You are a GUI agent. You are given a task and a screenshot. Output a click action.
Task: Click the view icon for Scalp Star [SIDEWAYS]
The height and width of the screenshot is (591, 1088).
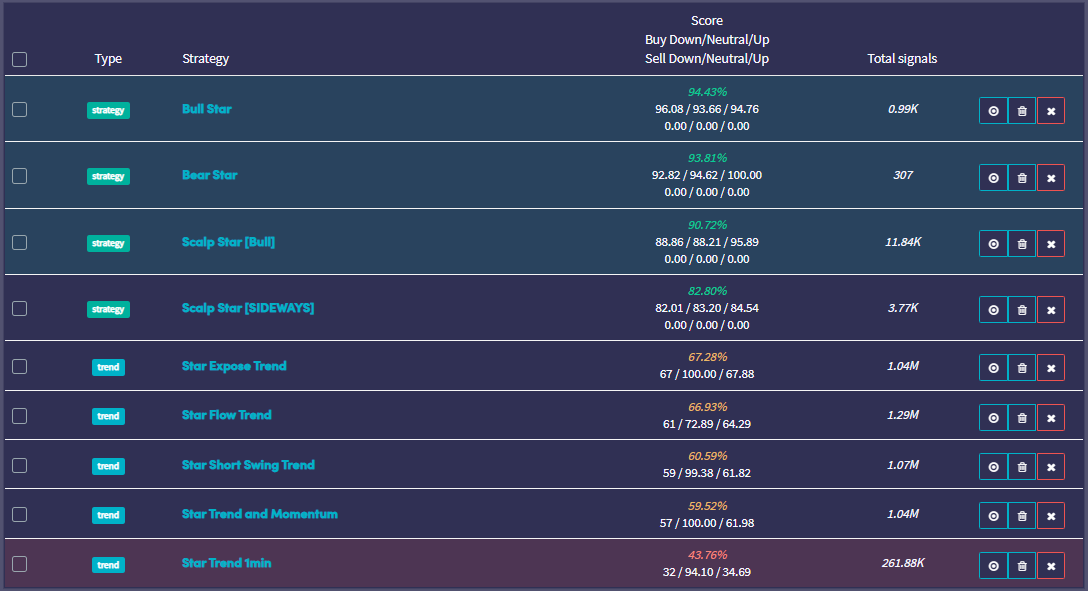point(993,309)
